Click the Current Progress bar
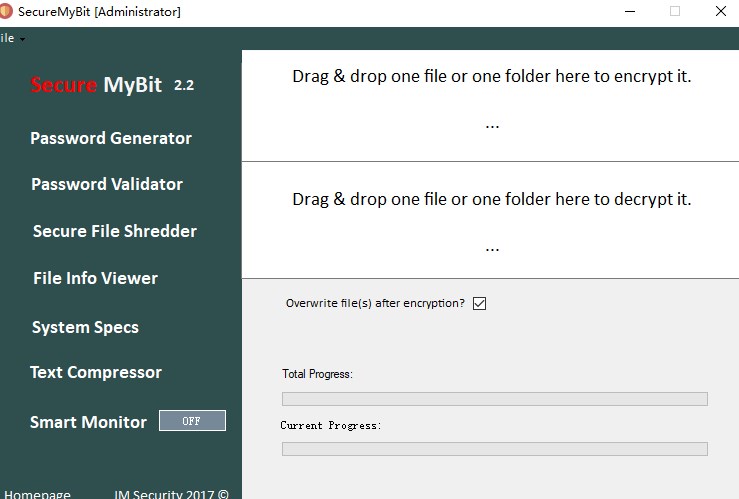739x499 pixels. pyautogui.click(x=494, y=449)
